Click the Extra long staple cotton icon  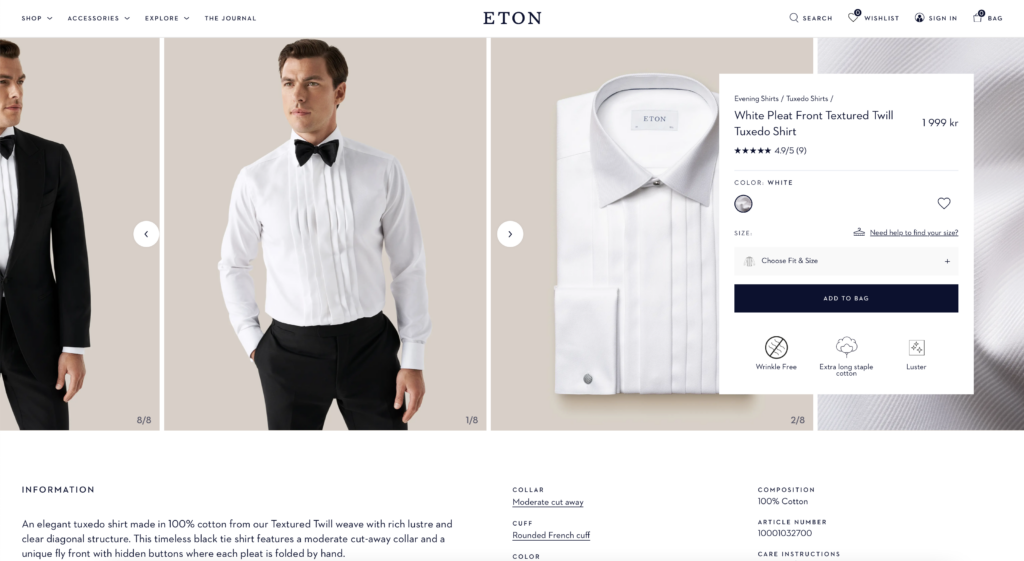click(x=846, y=346)
